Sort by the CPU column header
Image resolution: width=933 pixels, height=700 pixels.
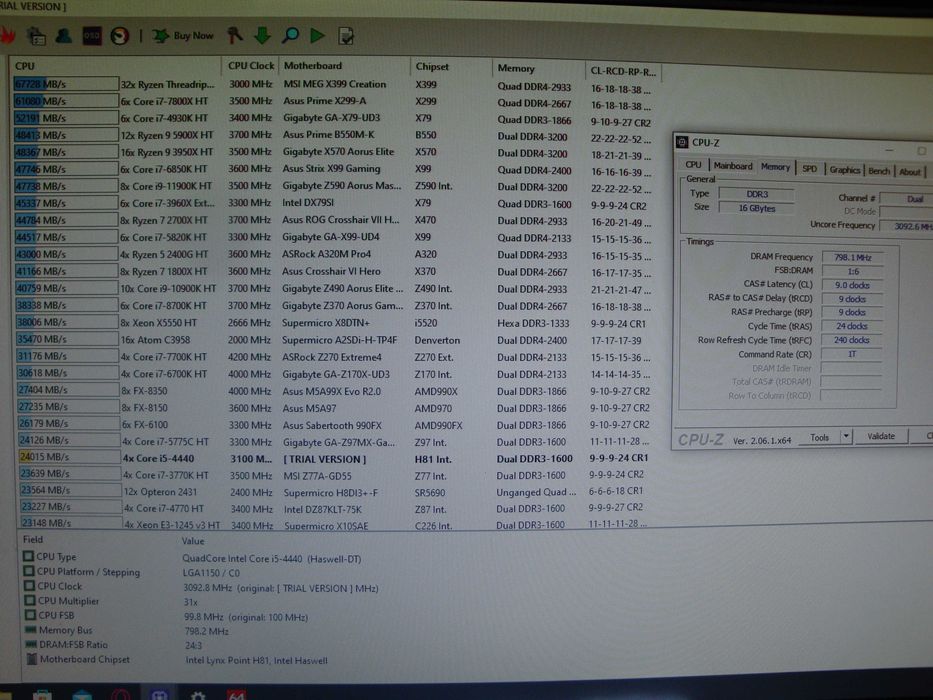coord(116,66)
